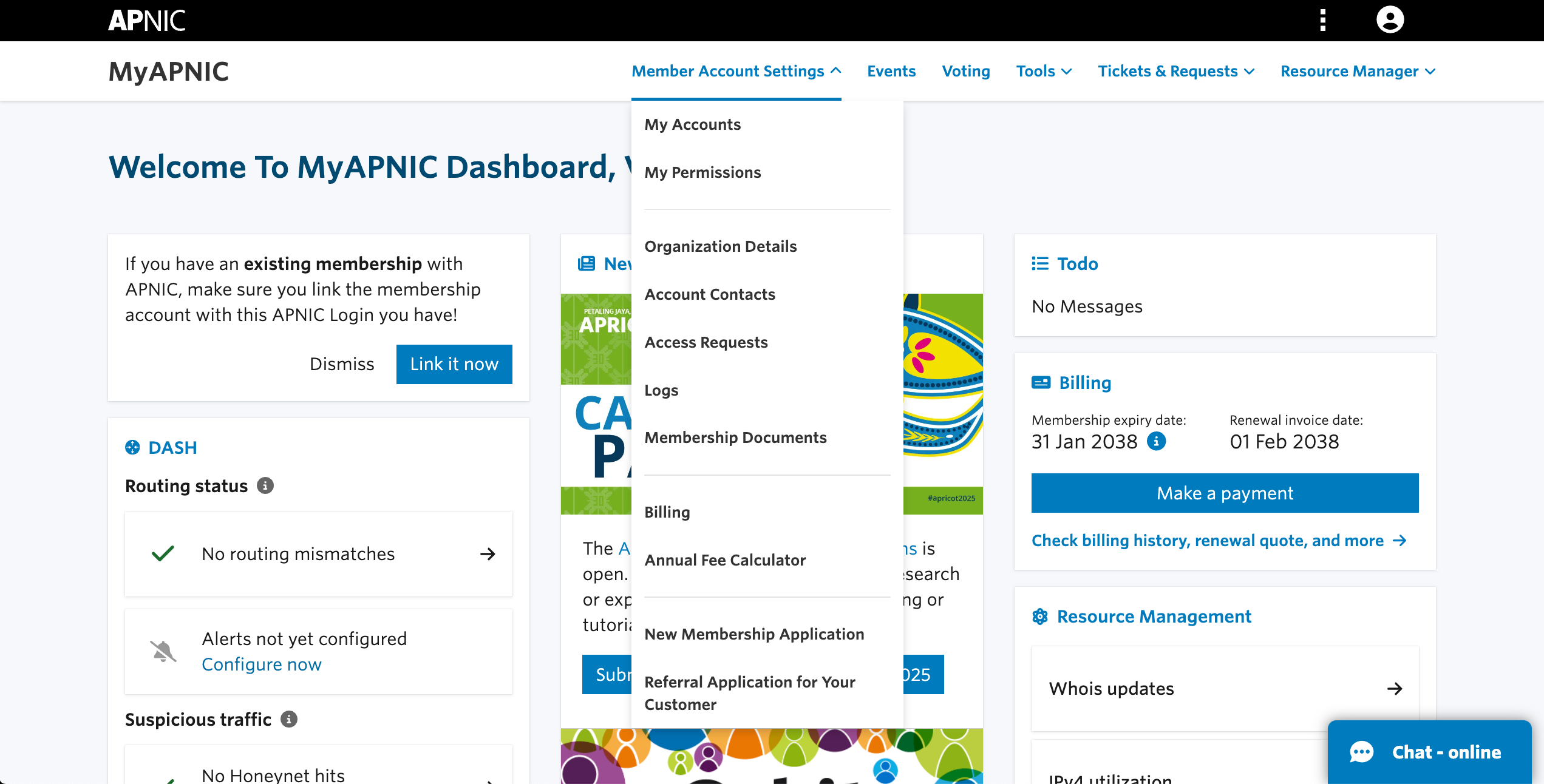Dismiss the existing membership notice
1544x784 pixels.
click(342, 364)
